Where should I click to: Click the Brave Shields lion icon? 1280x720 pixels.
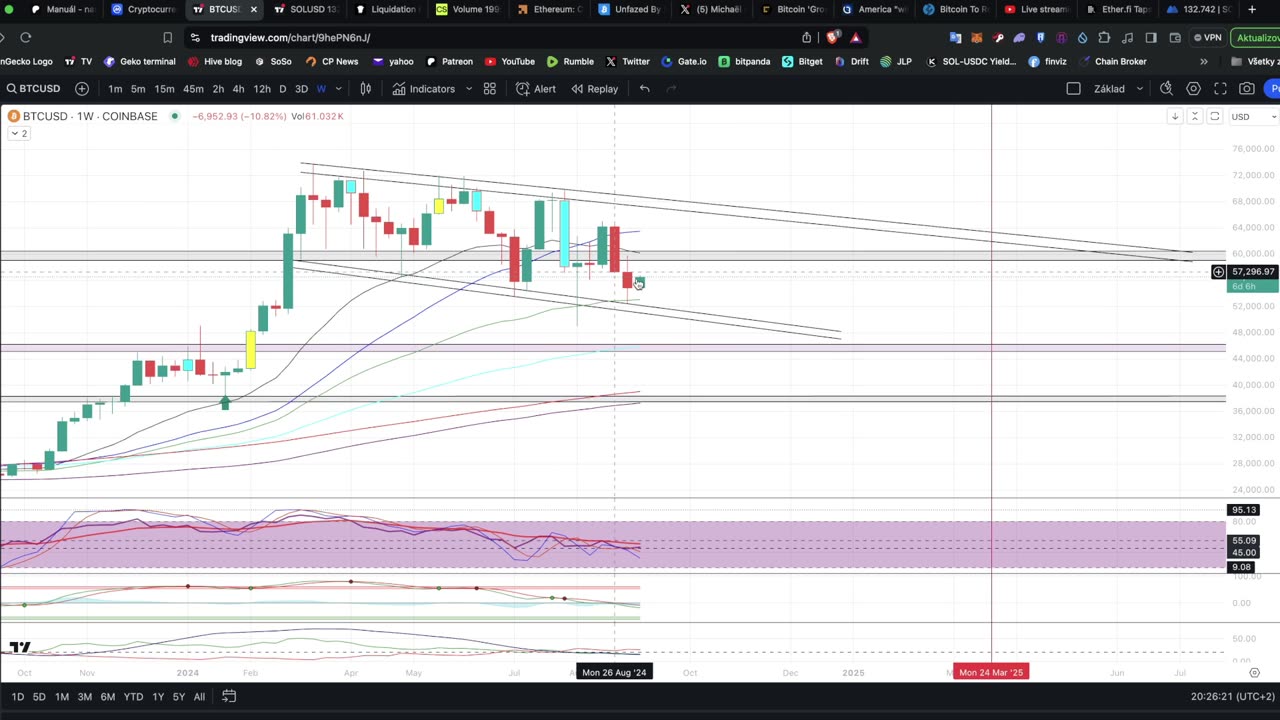[832, 38]
